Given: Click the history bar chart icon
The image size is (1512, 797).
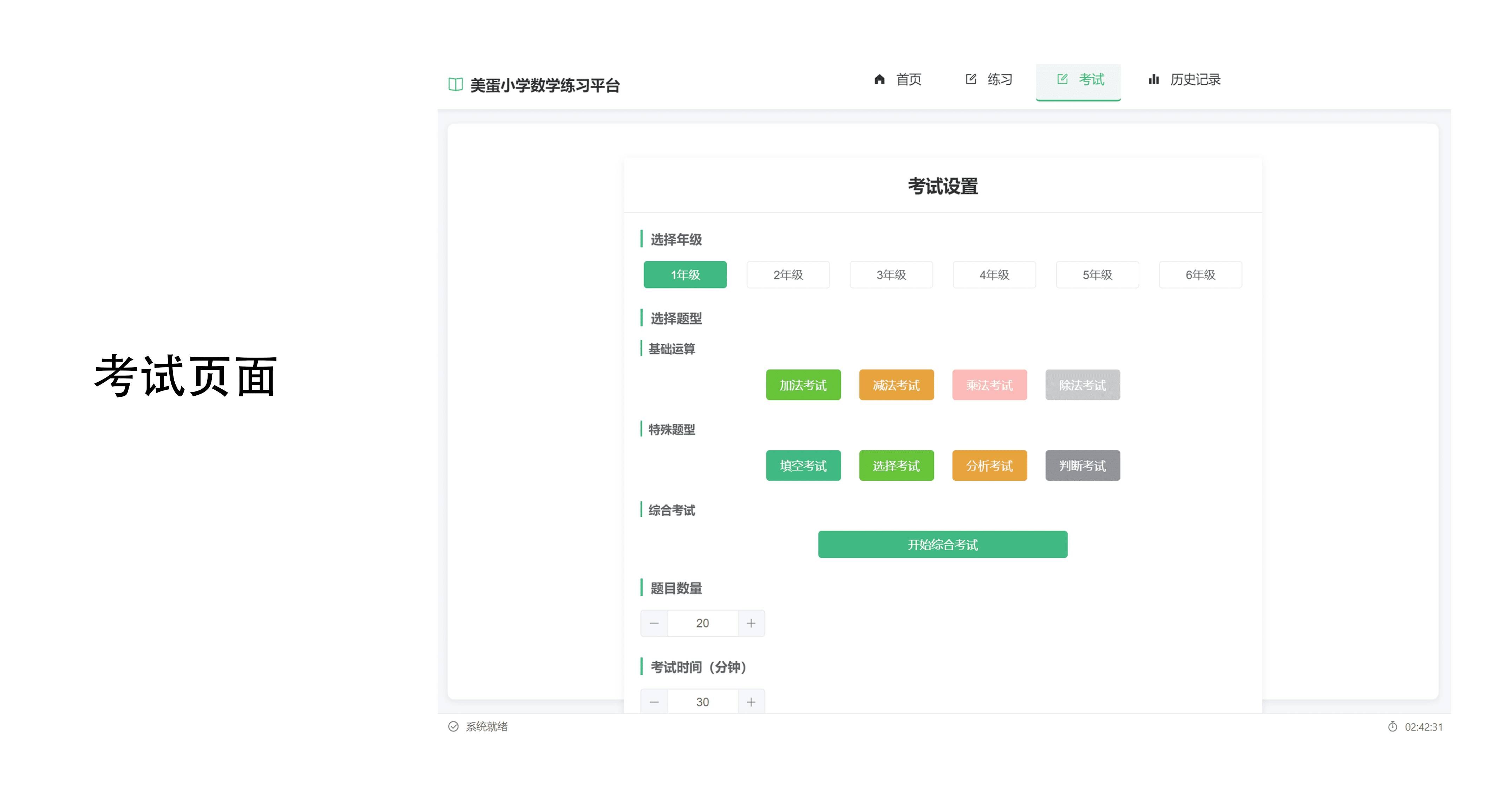Looking at the screenshot, I should pos(1154,79).
